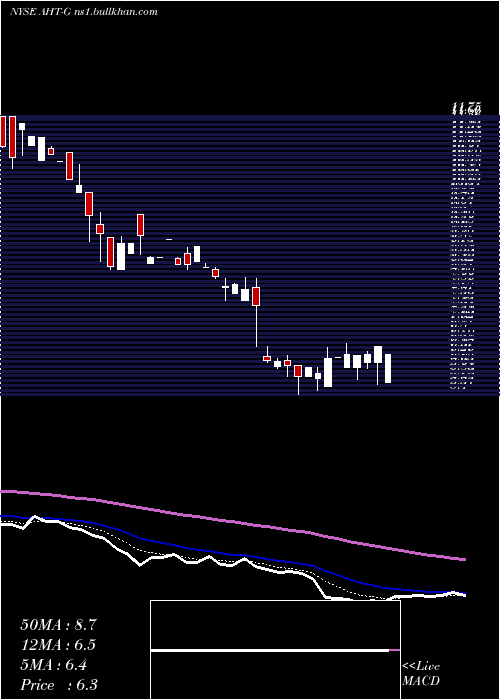The width and height of the screenshot is (500, 700).
Task: Click the NYSE AHT-G chart title
Action: (x=84, y=12)
